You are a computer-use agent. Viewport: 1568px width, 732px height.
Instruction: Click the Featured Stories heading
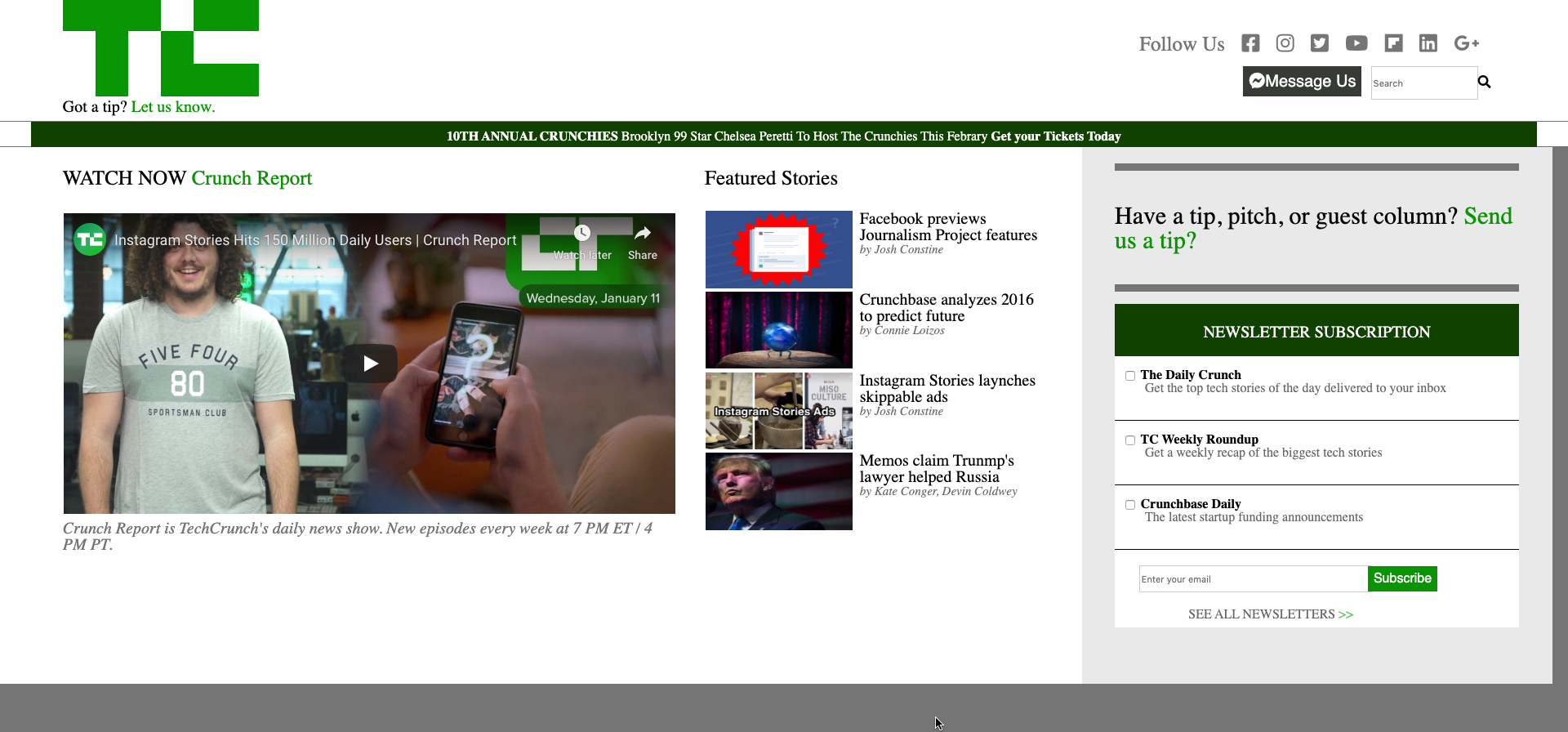pos(771,178)
